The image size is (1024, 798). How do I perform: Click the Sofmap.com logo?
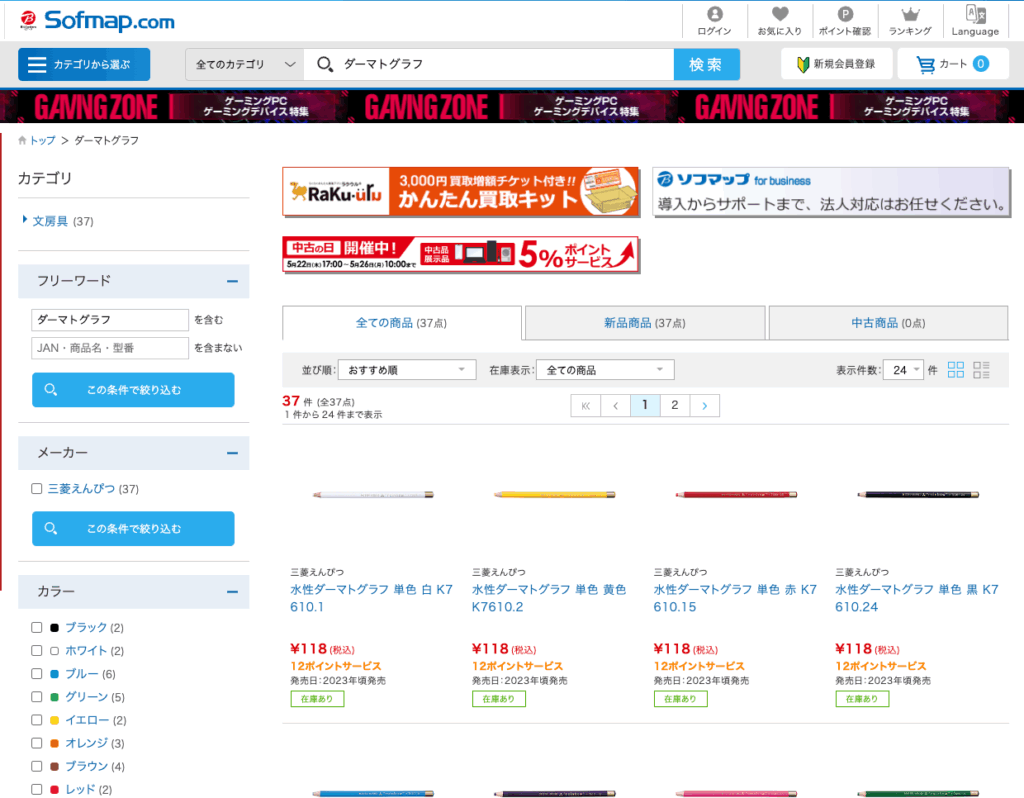97,20
